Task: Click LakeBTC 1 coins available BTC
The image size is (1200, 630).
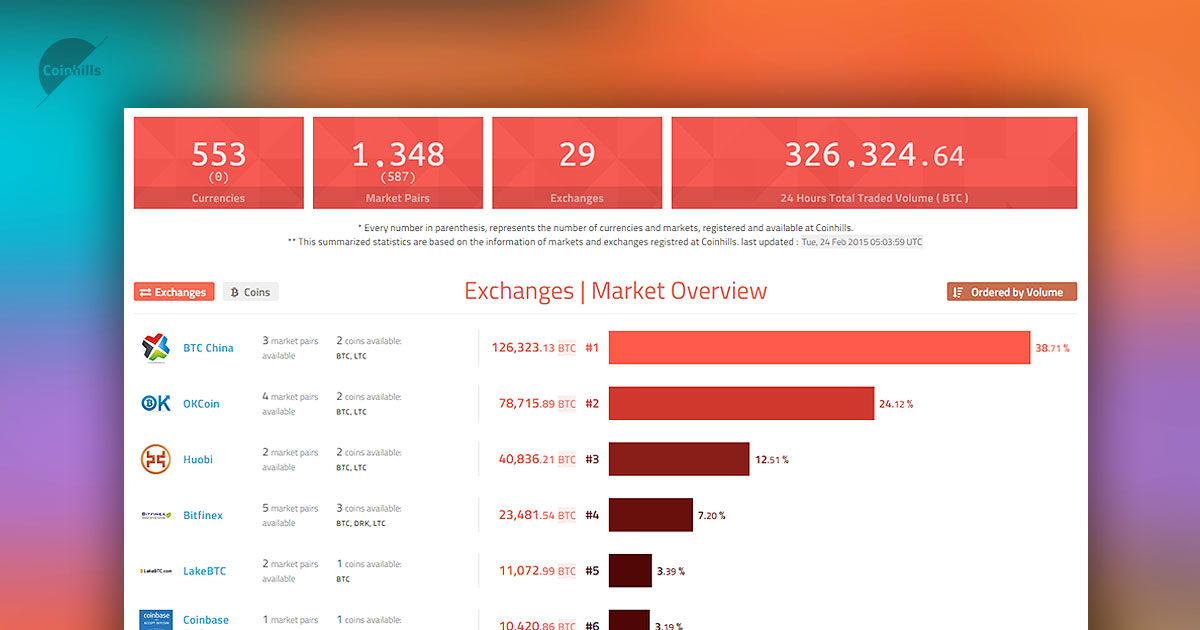Action: click(368, 571)
